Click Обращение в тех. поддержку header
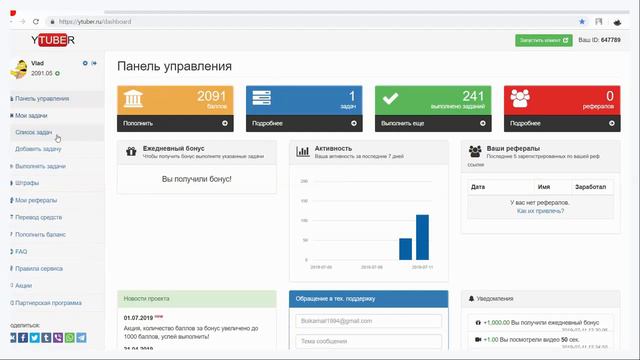The image size is (640, 360). pos(369,299)
